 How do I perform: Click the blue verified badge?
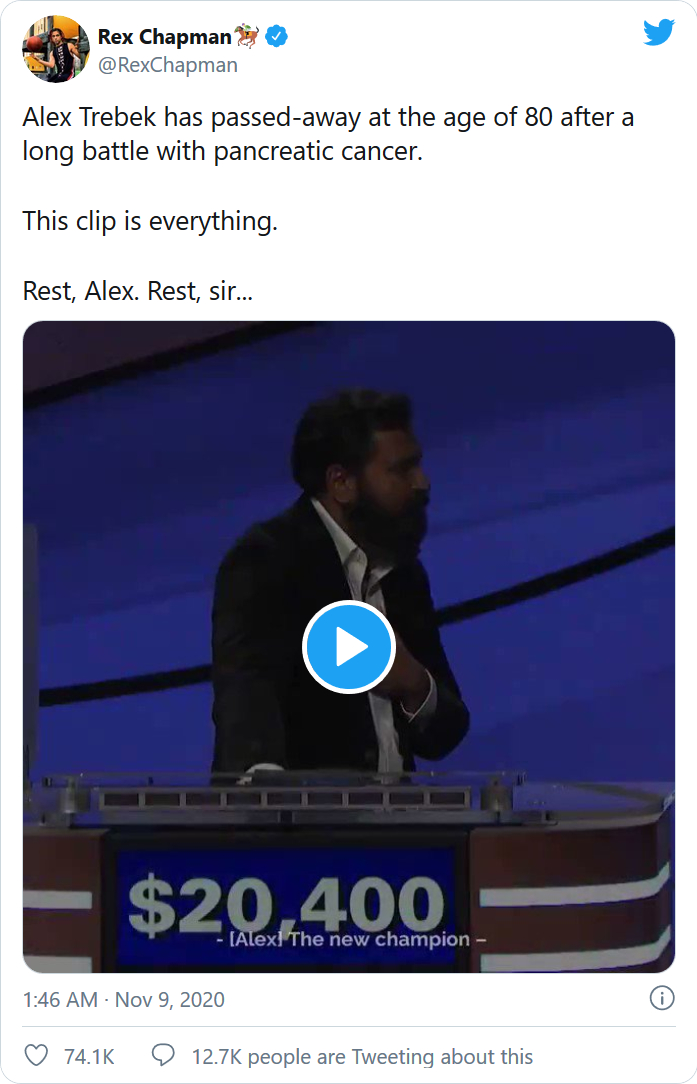click(276, 38)
